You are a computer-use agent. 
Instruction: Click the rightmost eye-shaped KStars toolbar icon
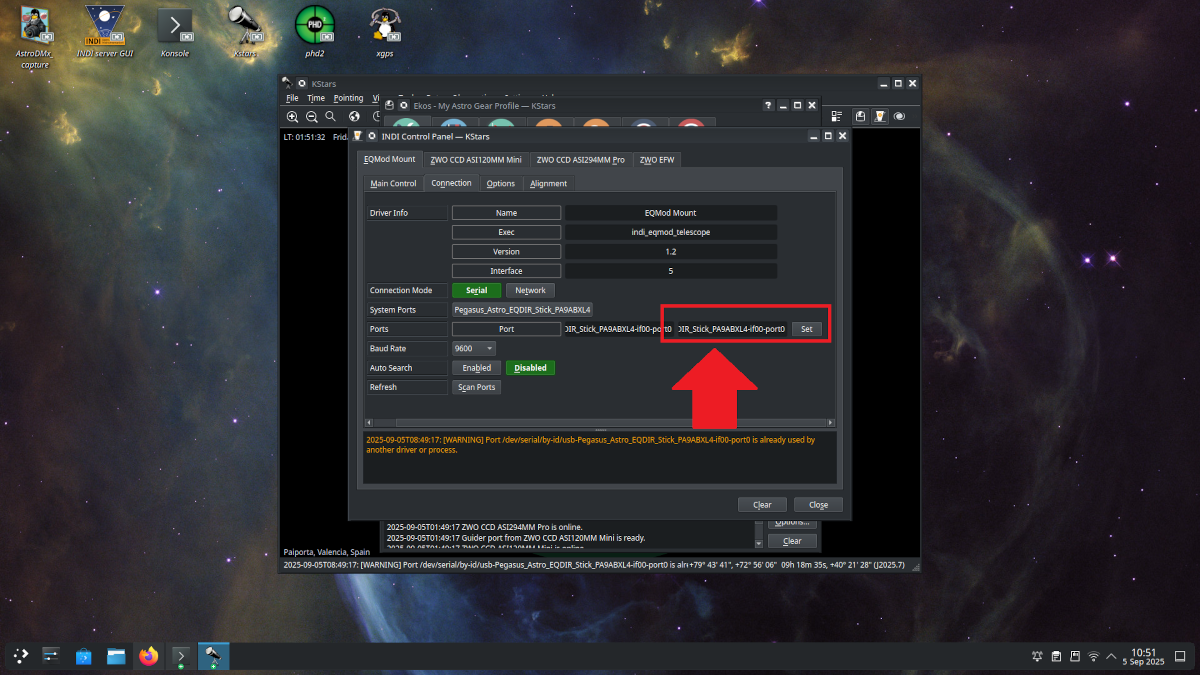click(900, 117)
